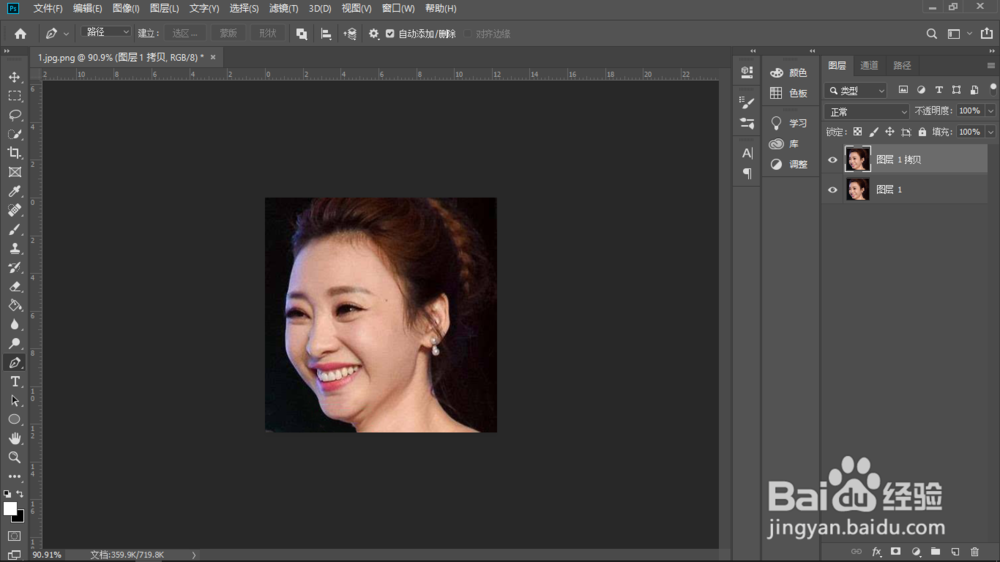Add a layer mask from panel bottom
This screenshot has width=1000, height=562.
[895, 551]
